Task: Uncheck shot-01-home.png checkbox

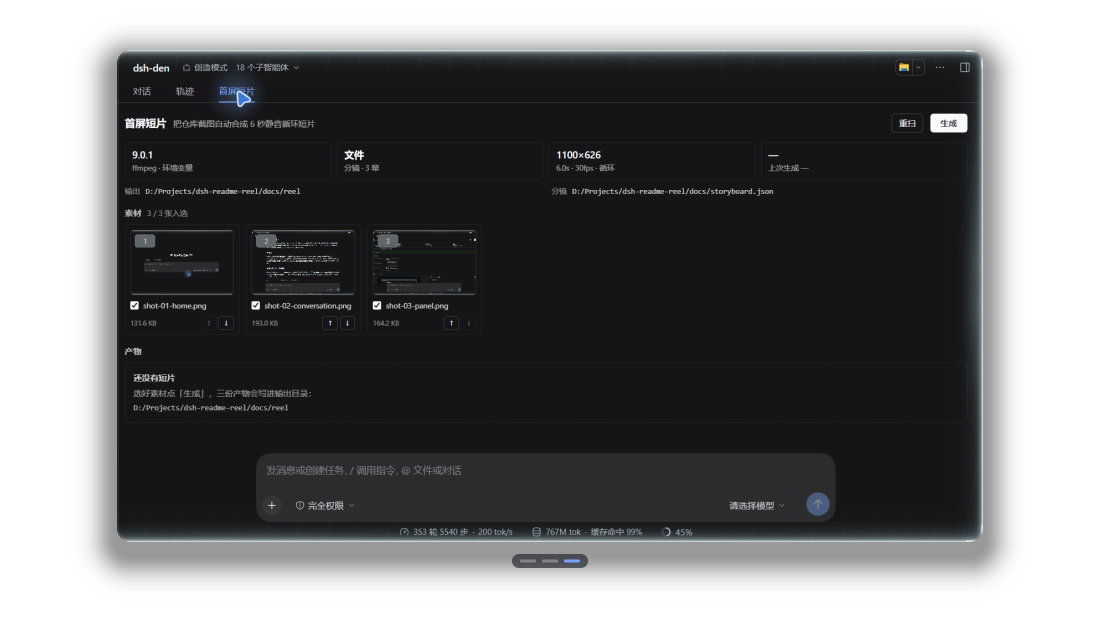Action: [x=135, y=305]
